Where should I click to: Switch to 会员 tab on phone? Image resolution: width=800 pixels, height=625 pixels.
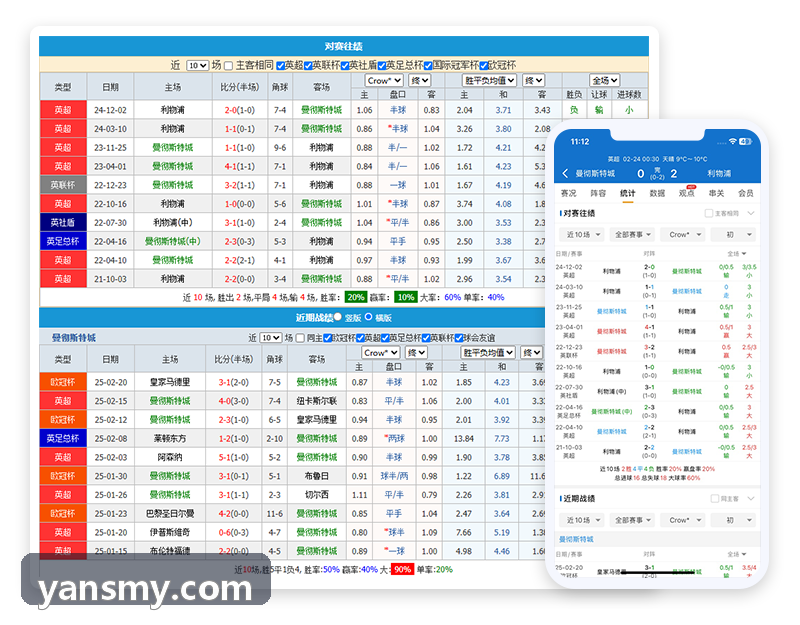(x=746, y=193)
